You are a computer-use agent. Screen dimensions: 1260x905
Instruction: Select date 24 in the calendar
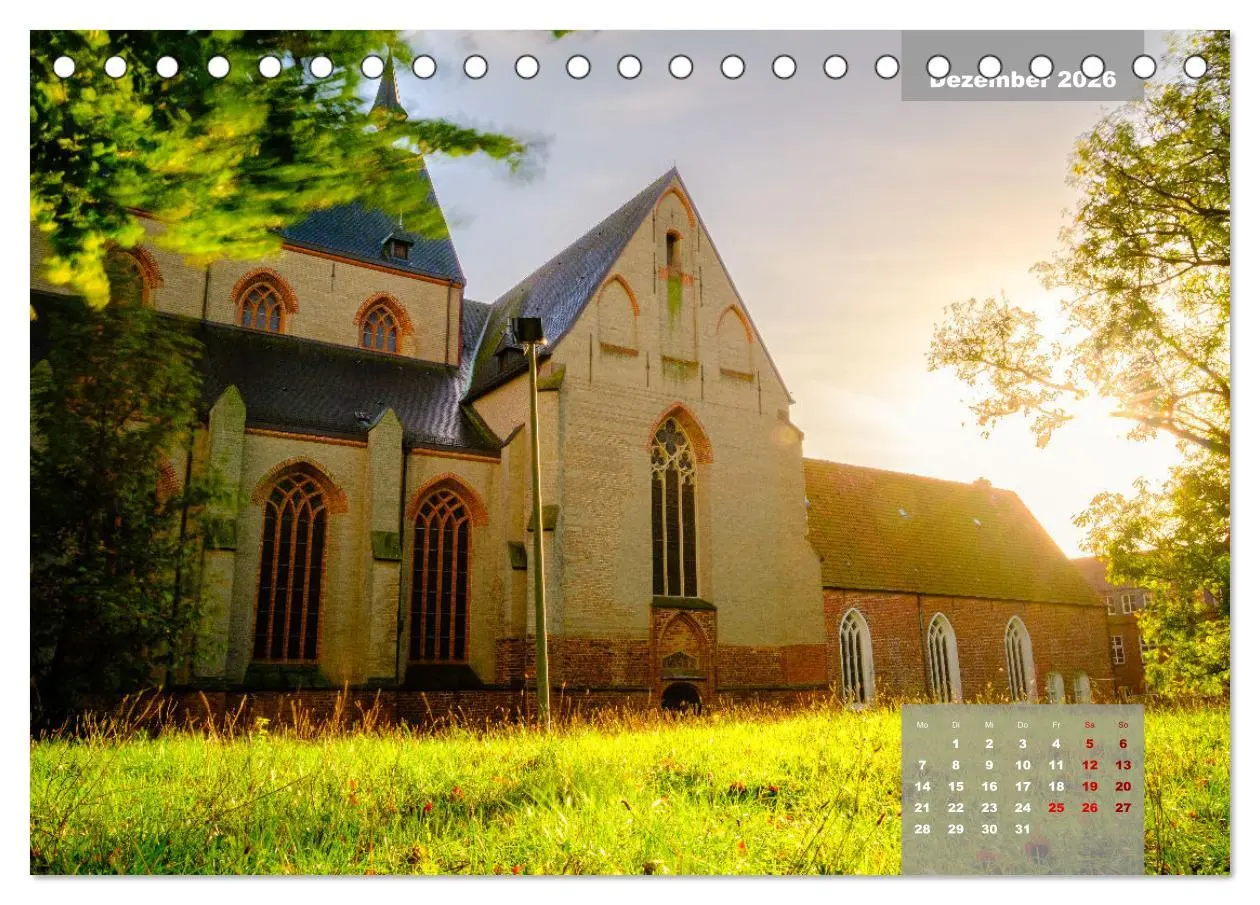coord(1022,807)
